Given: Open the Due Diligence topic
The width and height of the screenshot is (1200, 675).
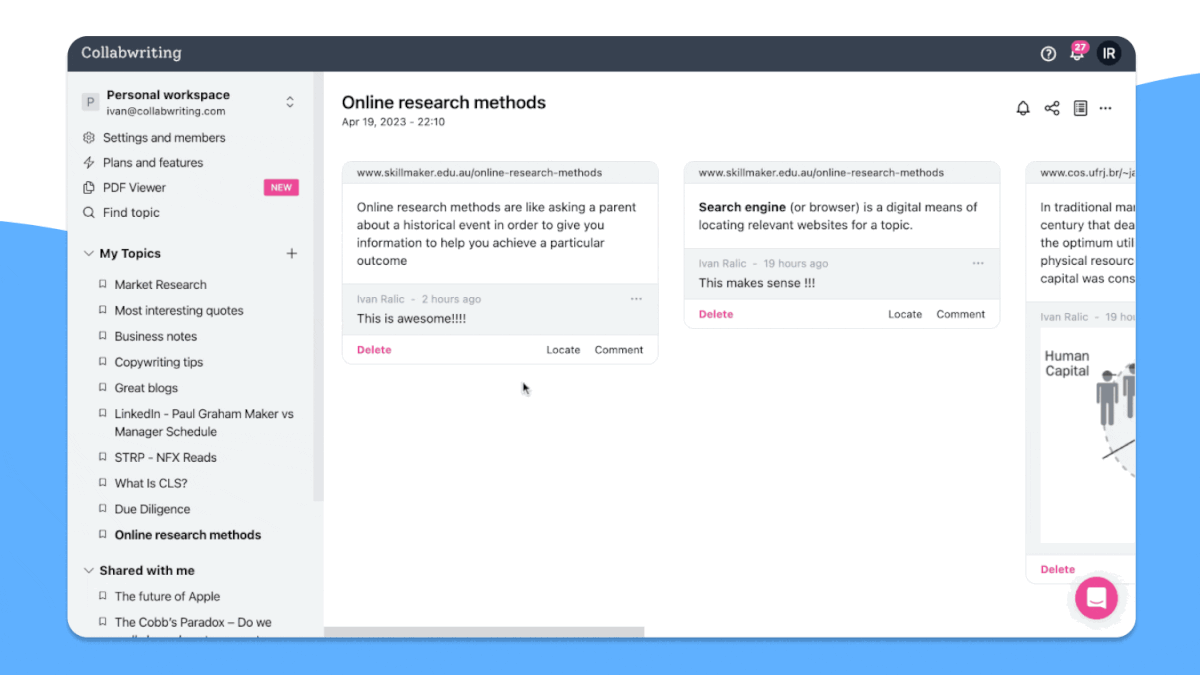Looking at the screenshot, I should [x=152, y=509].
